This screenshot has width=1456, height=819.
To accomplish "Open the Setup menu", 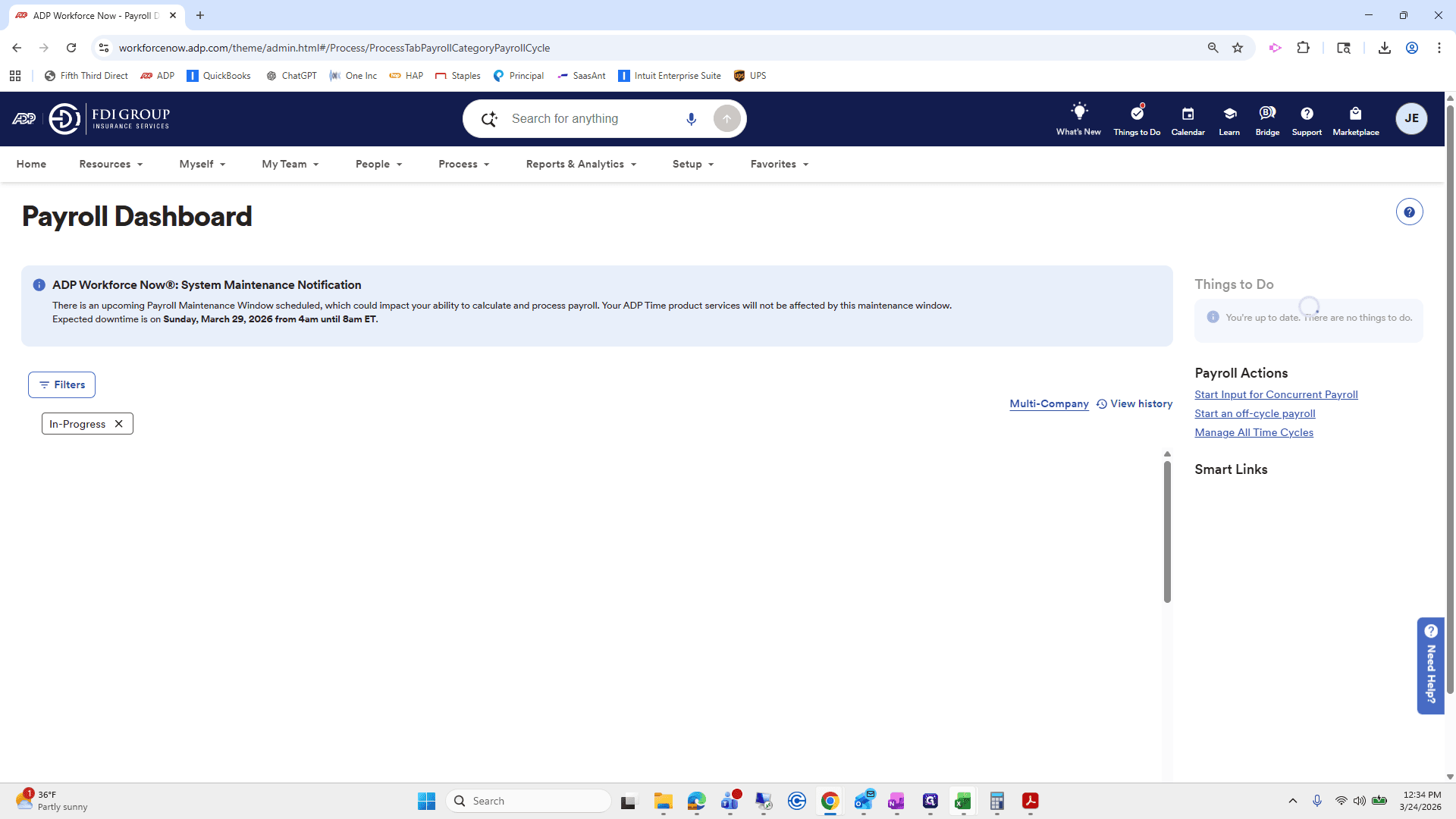I will [x=693, y=164].
